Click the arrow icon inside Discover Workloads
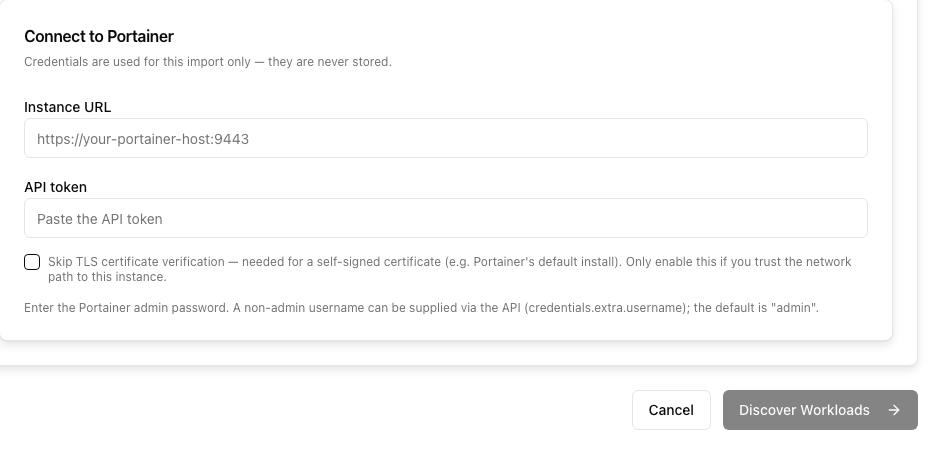Image resolution: width=942 pixels, height=454 pixels. click(894, 410)
